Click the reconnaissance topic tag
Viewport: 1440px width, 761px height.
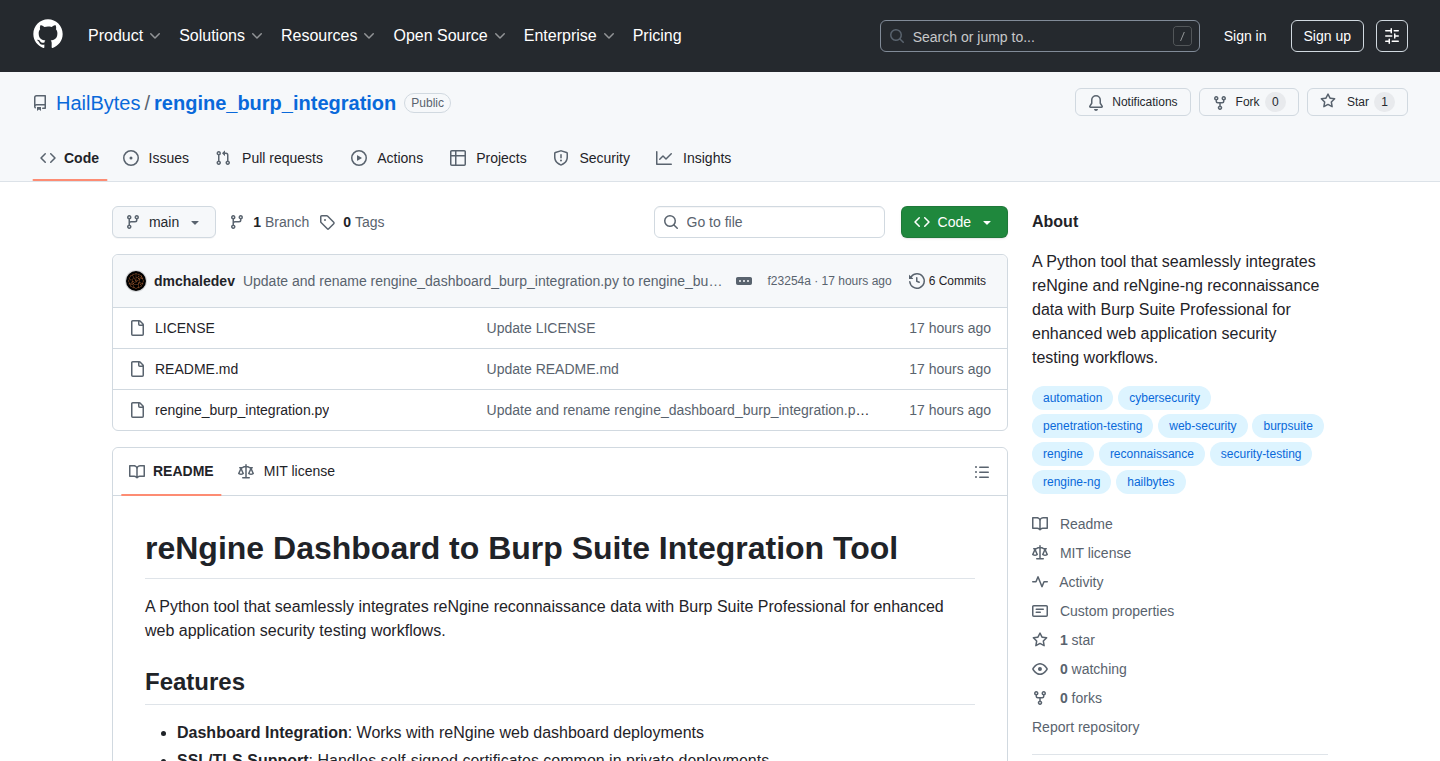point(1152,454)
